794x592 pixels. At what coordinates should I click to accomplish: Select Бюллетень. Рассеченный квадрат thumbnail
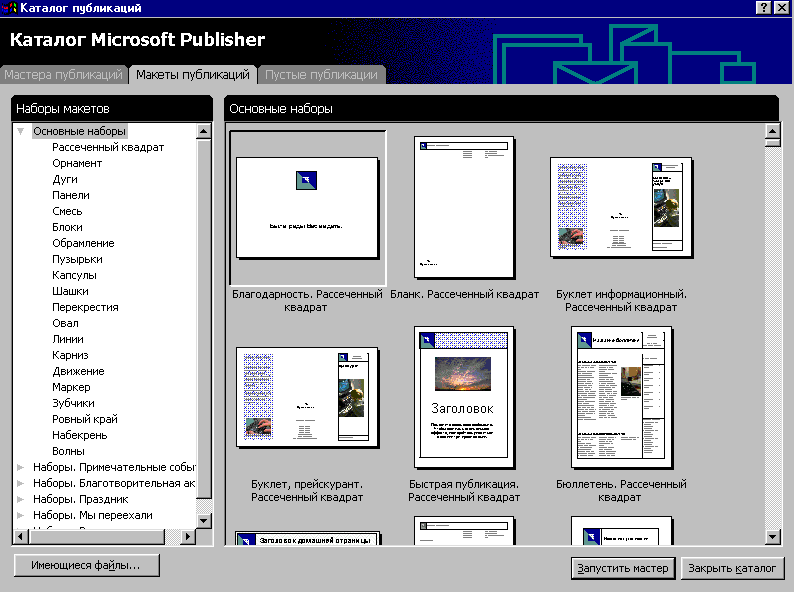[x=621, y=398]
